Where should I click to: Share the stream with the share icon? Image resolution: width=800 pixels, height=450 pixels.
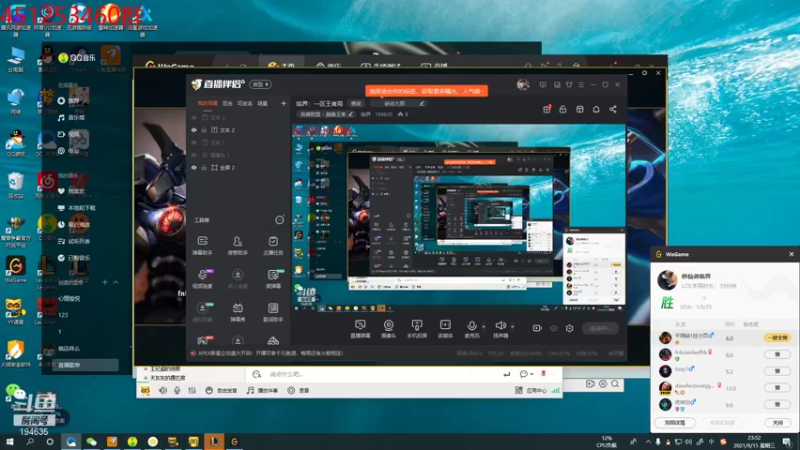(613, 109)
